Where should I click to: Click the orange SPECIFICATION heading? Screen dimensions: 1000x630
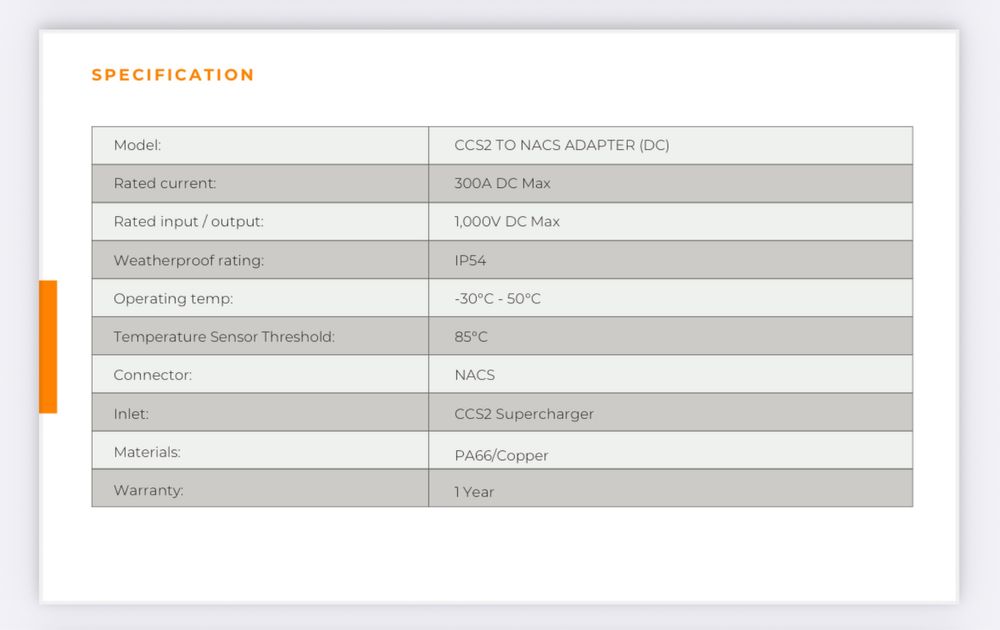click(173, 75)
